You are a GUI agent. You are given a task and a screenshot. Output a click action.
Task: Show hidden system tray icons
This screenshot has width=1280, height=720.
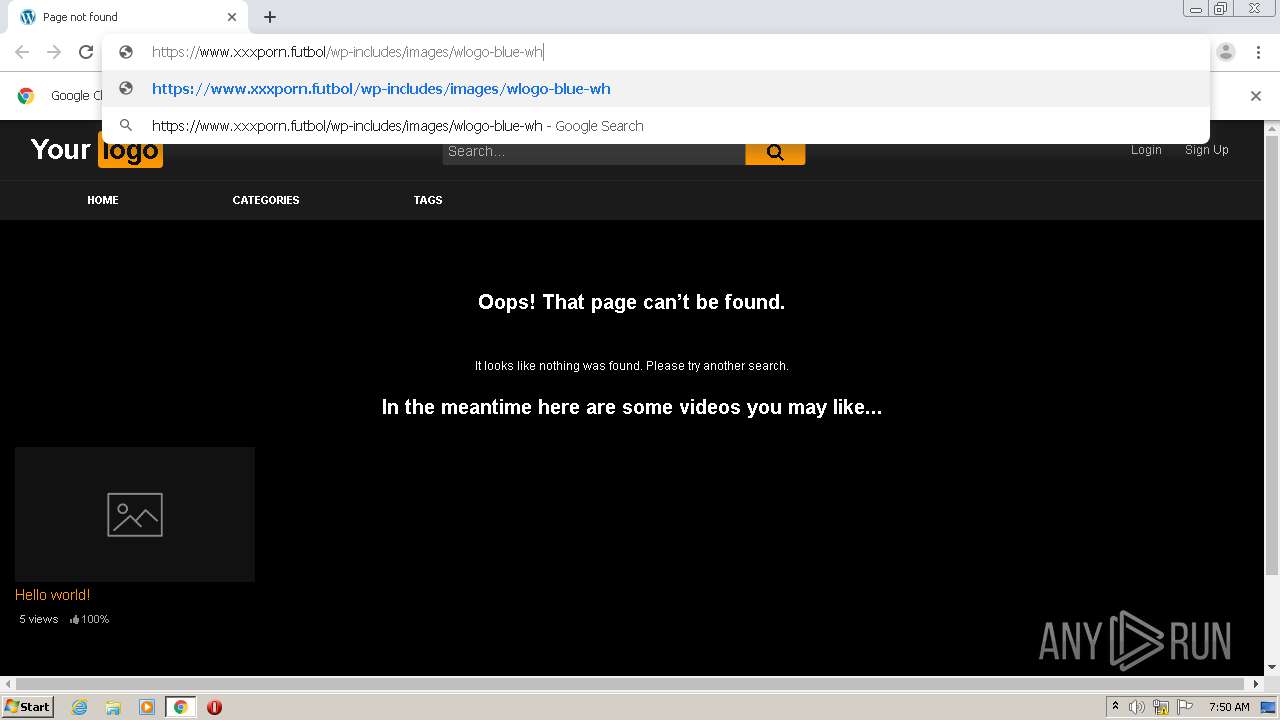point(1115,707)
